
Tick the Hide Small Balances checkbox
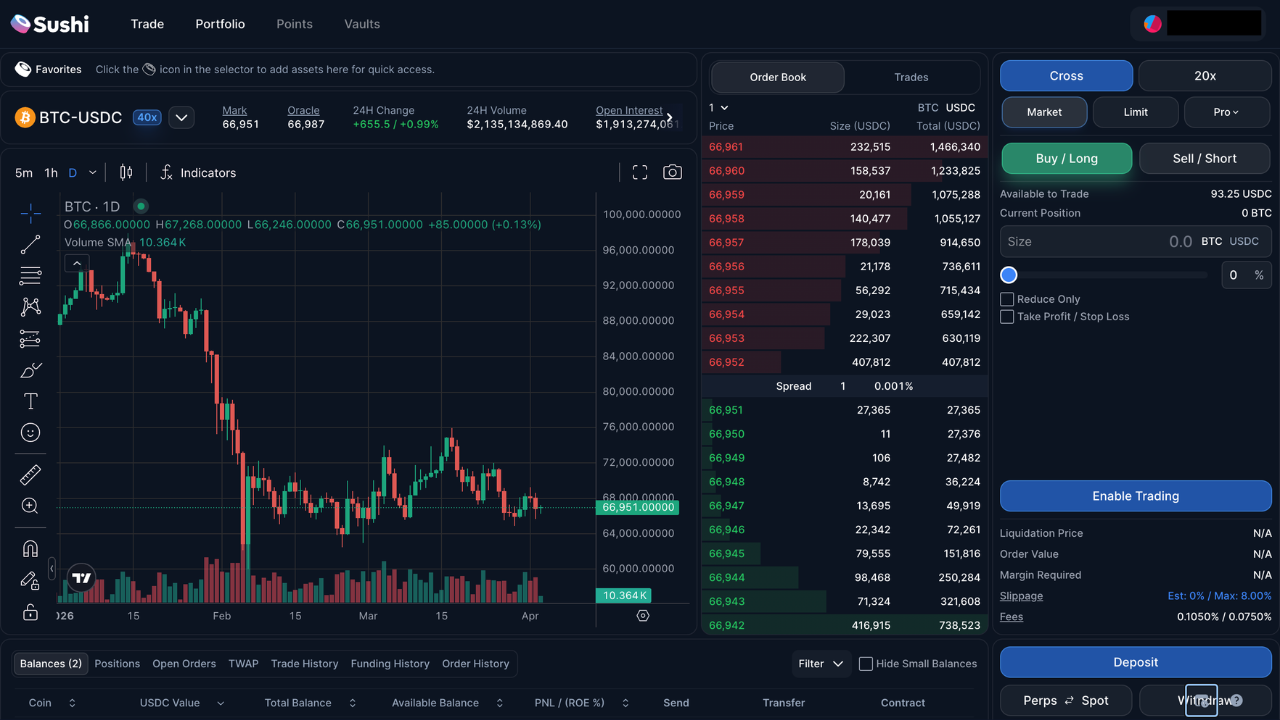[x=866, y=664]
